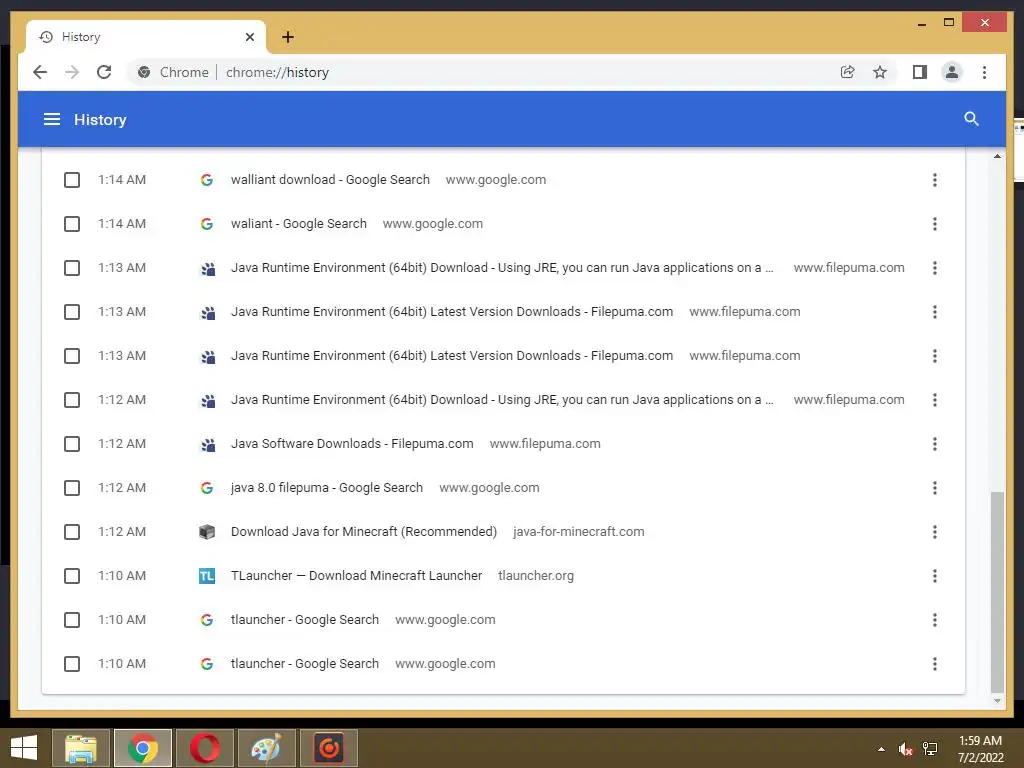This screenshot has height=768, width=1024.
Task: Check the waliant Google Search entry
Action: (x=72, y=224)
